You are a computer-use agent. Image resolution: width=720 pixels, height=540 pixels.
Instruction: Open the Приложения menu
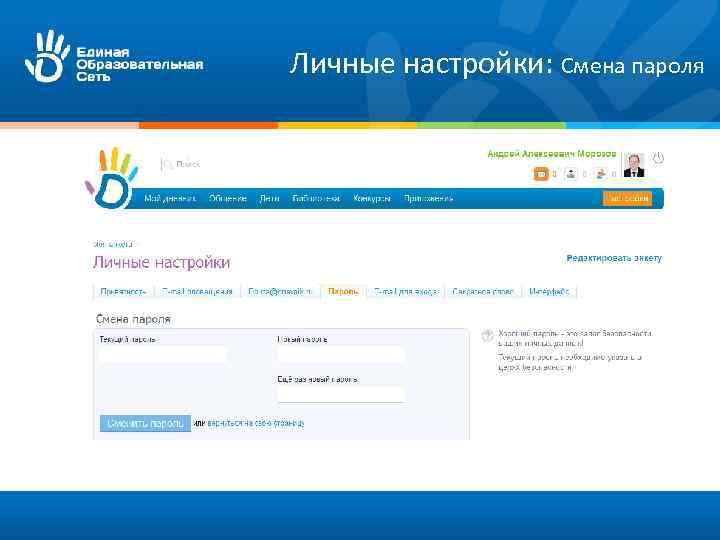coord(428,198)
